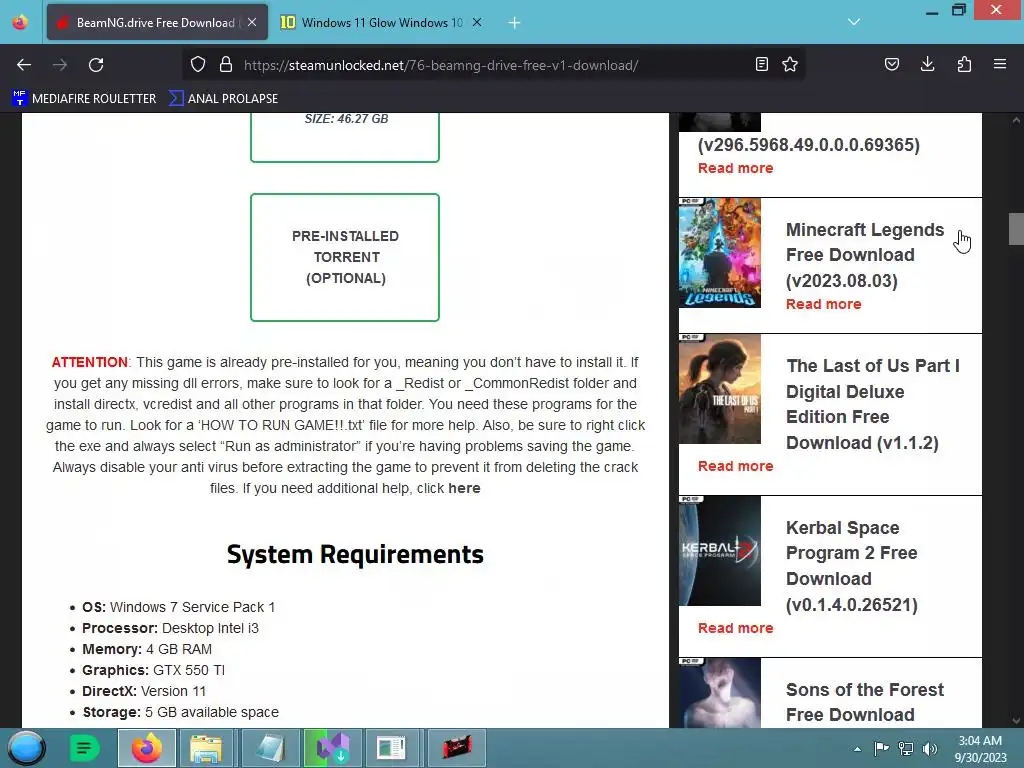1024x768 pixels.
Task: Open The Last of Us Part I title
Action: [872, 404]
